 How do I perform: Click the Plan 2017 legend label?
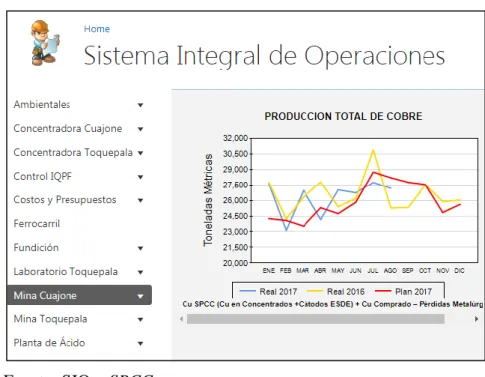click(413, 292)
